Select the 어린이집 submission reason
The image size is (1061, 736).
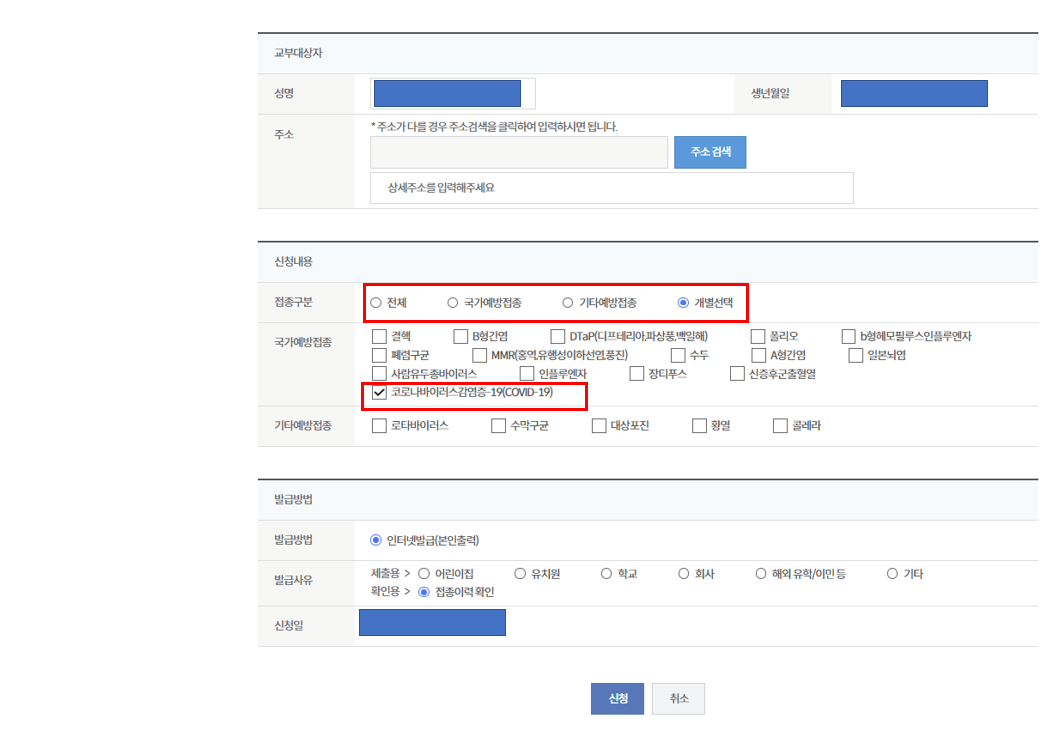(x=424, y=574)
